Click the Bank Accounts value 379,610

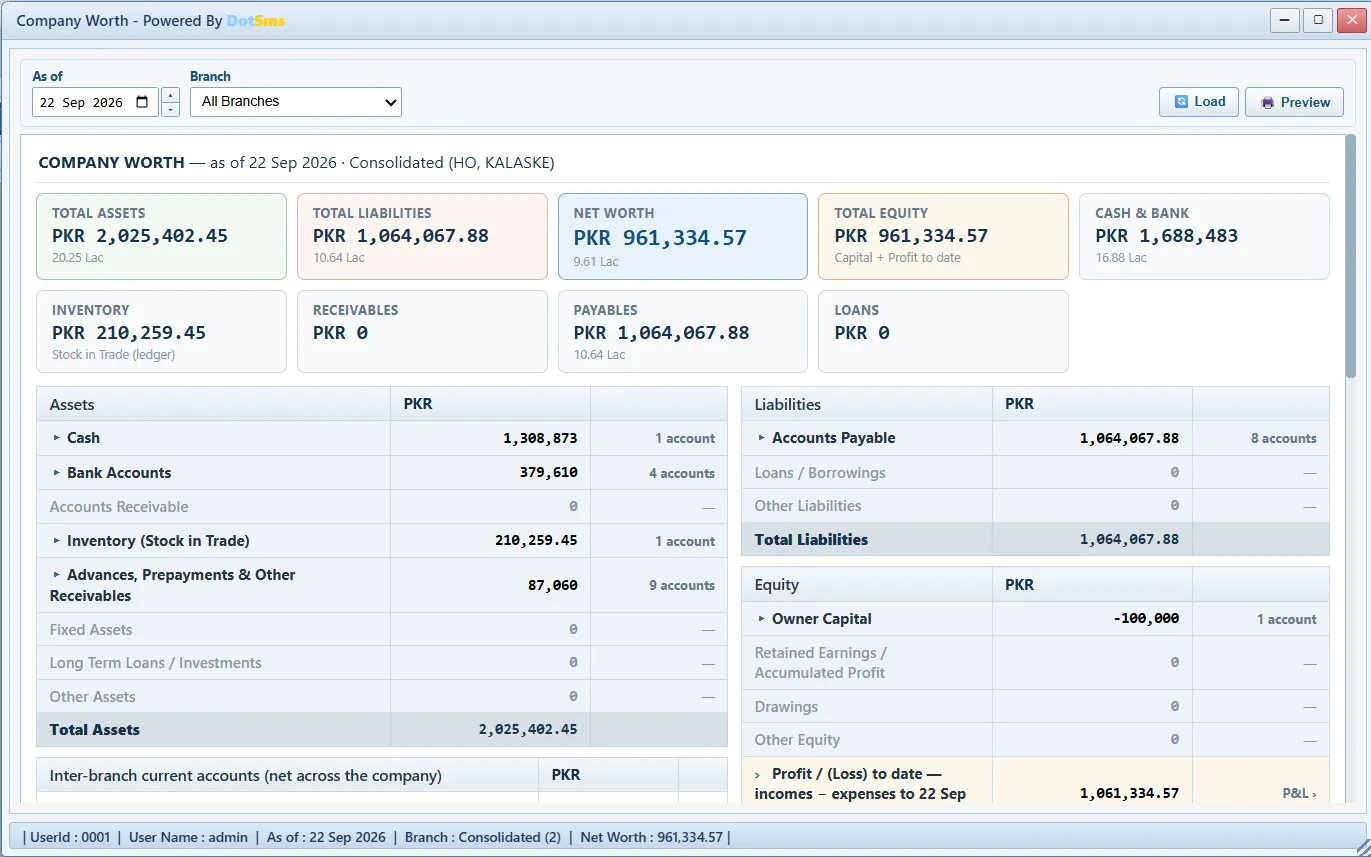click(549, 473)
